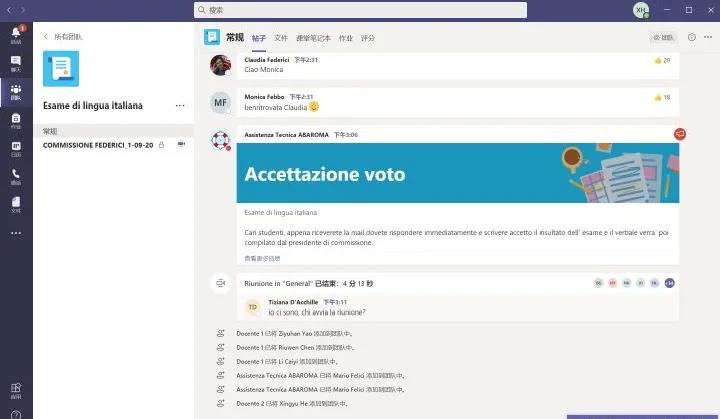Open channel more options ellipsis at top right
Viewport: 720px width, 419px height.
(708, 37)
